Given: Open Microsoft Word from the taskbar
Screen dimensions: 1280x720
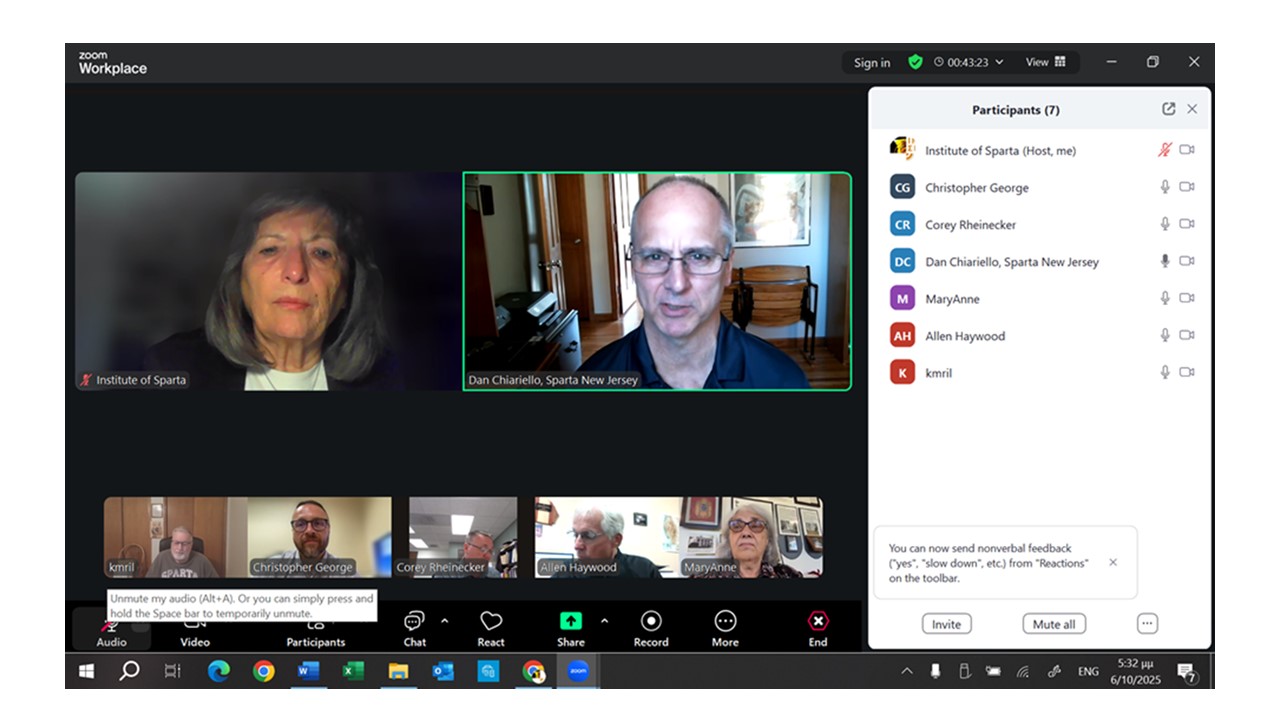Looking at the screenshot, I should pyautogui.click(x=308, y=671).
